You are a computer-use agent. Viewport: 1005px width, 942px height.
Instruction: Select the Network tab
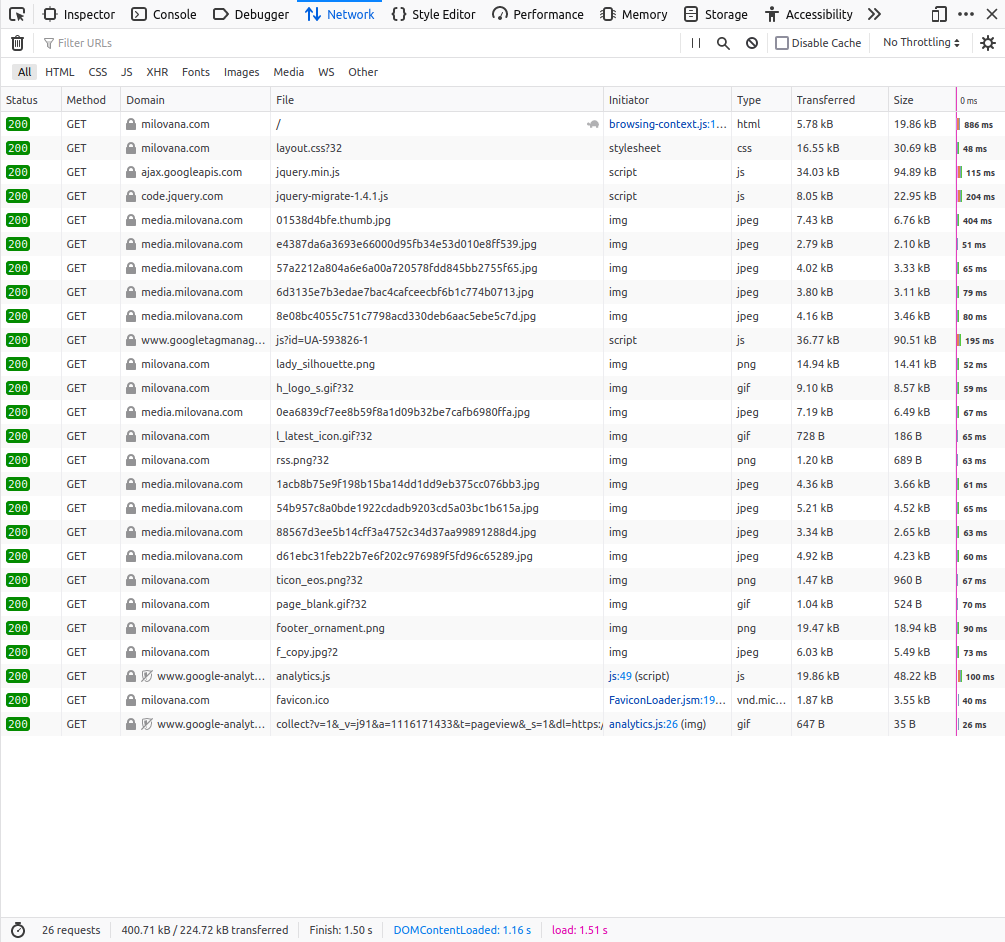click(x=340, y=14)
